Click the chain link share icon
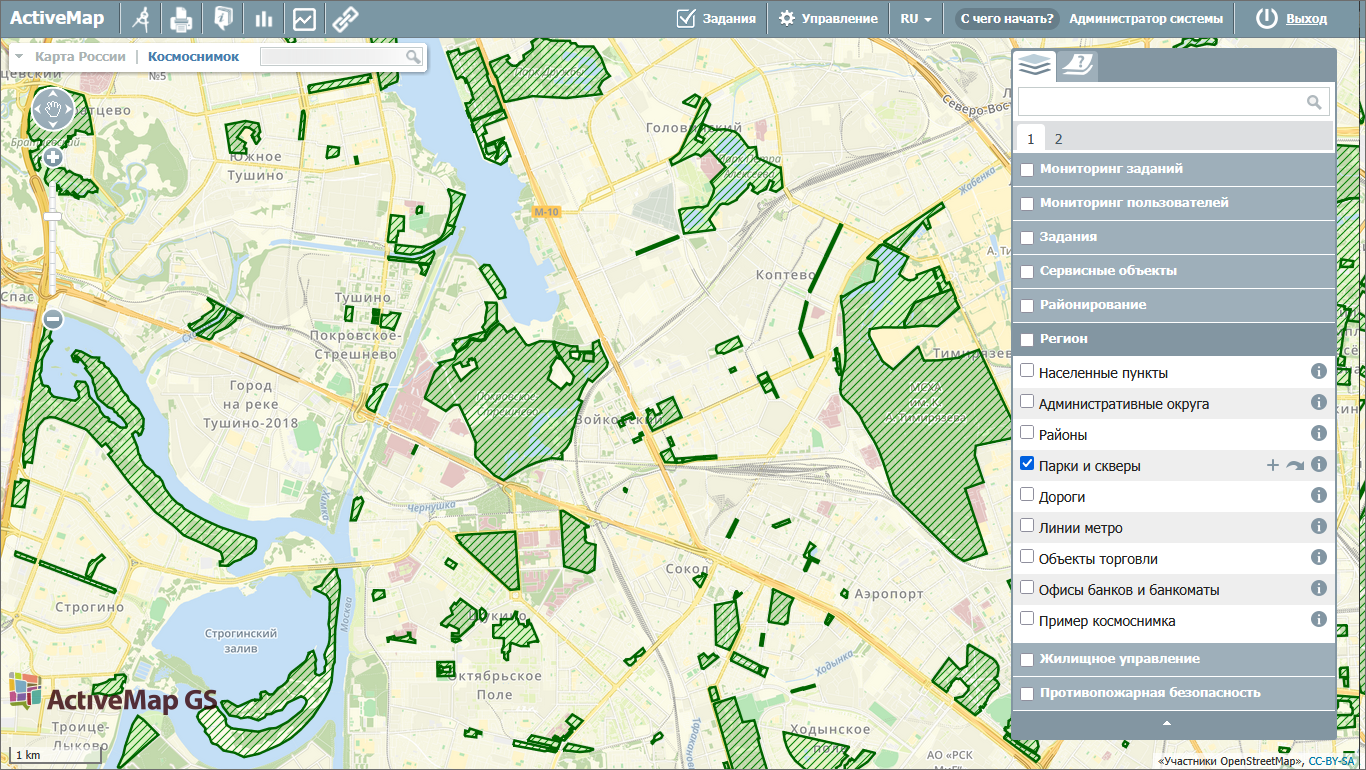 (x=345, y=19)
